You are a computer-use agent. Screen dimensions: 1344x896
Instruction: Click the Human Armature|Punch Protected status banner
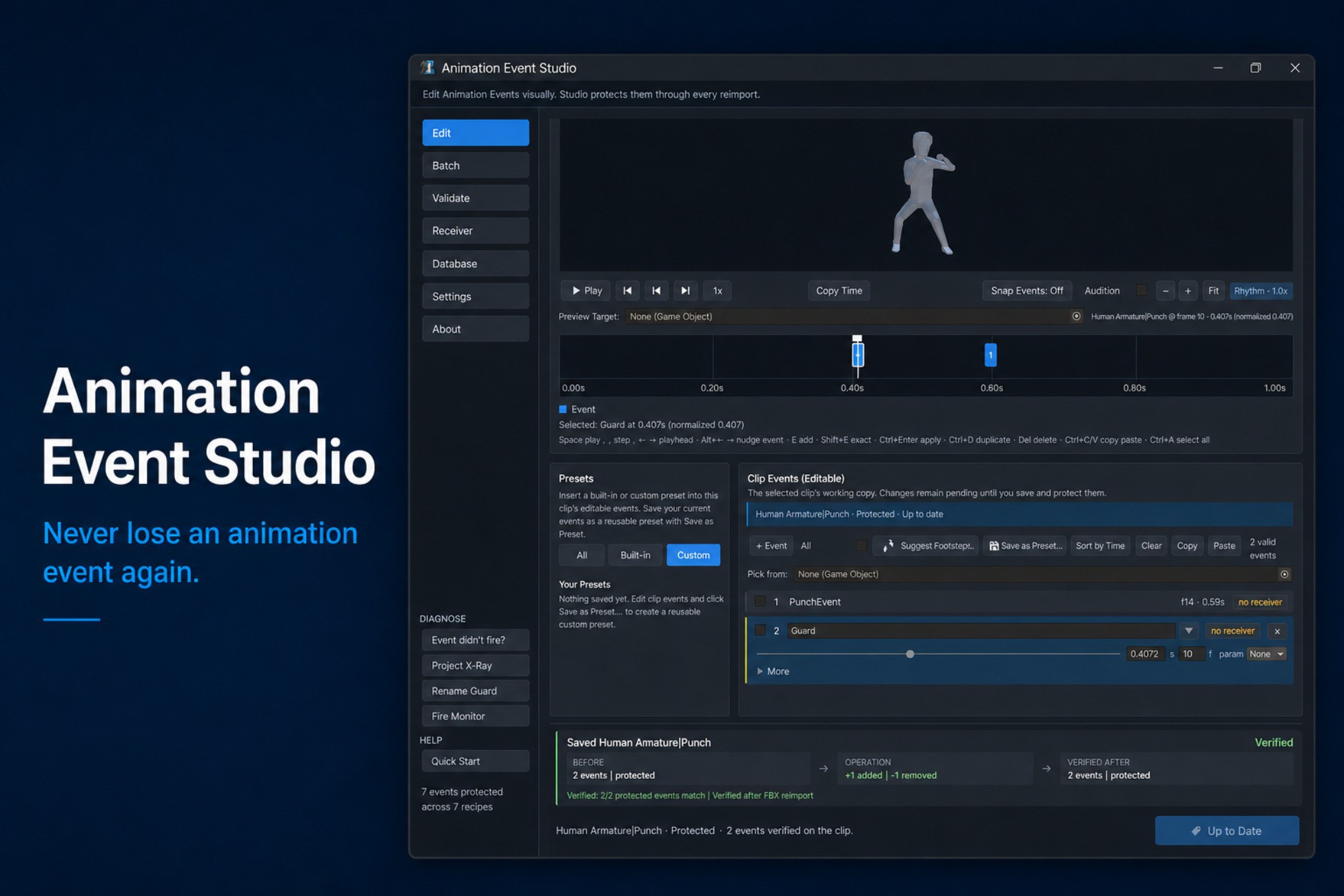pos(1019,514)
